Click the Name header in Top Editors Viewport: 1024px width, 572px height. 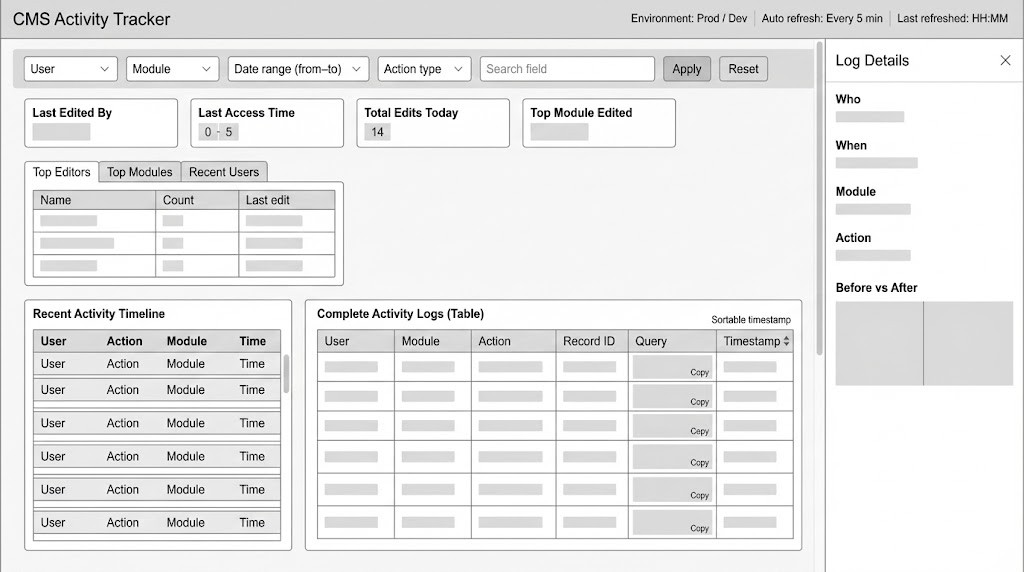(x=95, y=200)
